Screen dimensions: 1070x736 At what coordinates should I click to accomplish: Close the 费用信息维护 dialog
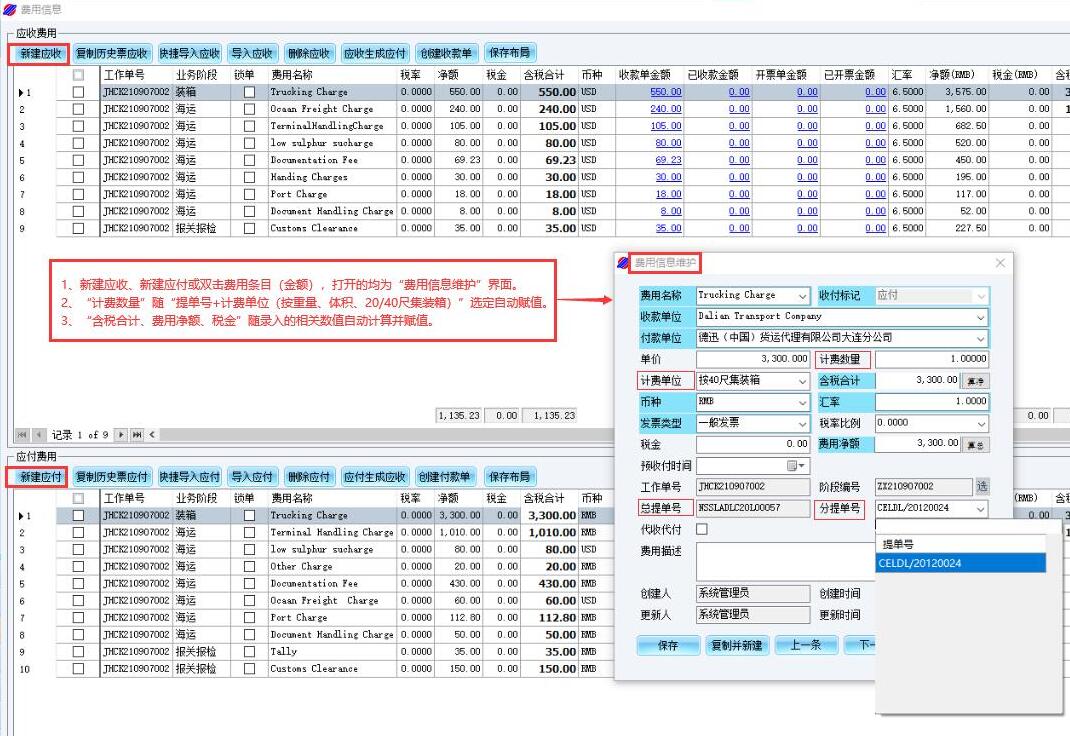[1000, 263]
